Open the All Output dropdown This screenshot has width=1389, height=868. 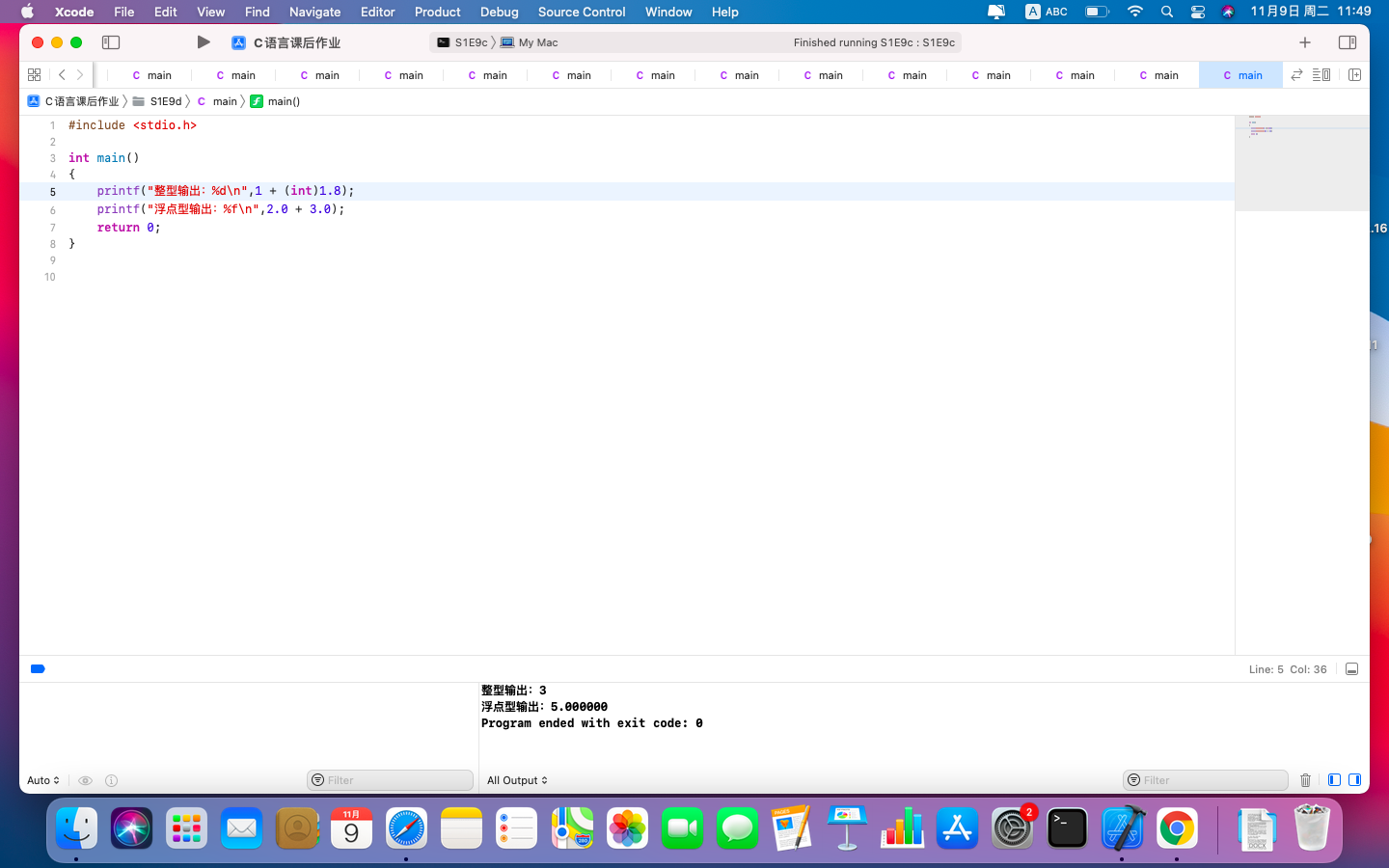517,780
